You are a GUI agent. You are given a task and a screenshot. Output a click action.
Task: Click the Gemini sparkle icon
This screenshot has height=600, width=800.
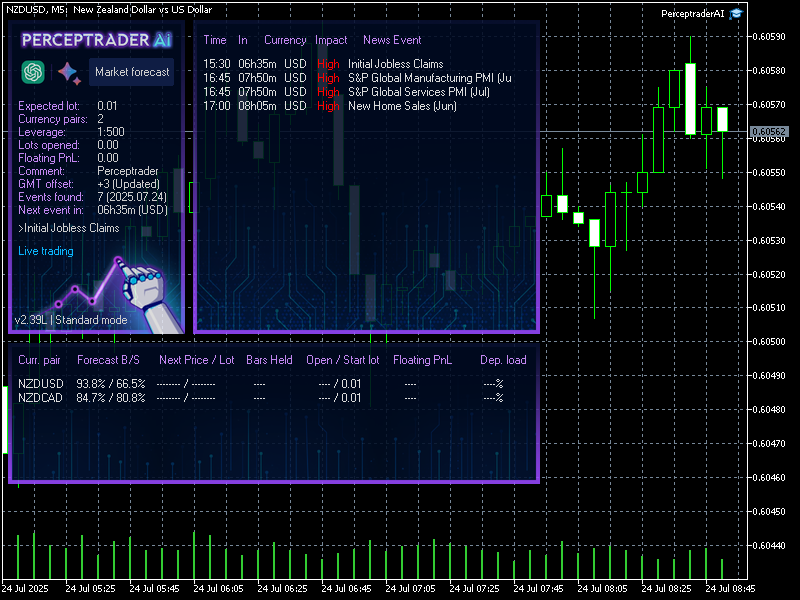68,72
